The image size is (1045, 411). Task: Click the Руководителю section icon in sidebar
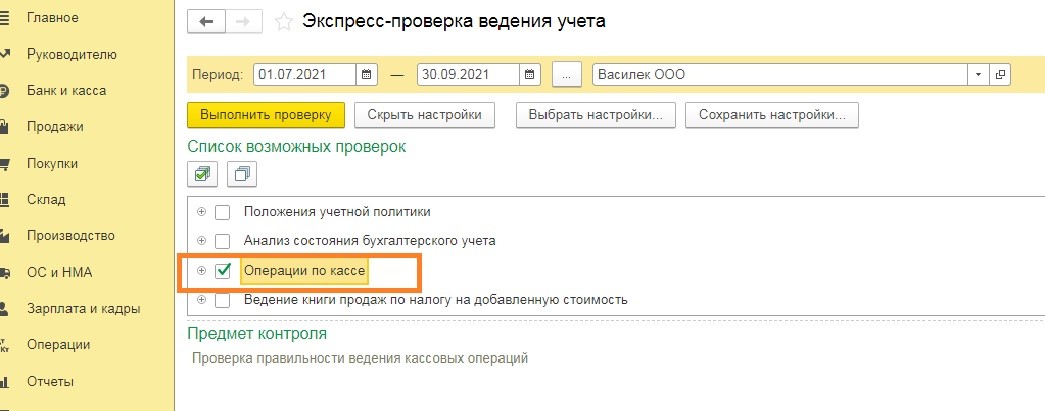pyautogui.click(x=5, y=54)
